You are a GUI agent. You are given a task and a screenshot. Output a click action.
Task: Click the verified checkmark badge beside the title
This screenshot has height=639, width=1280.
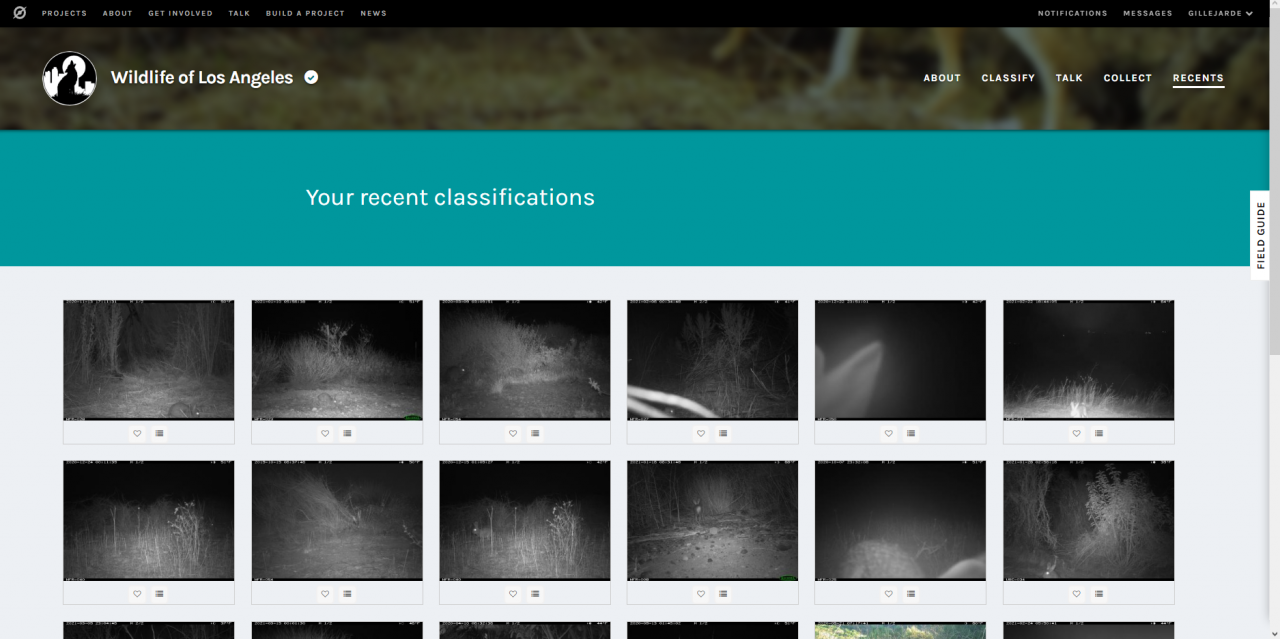[312, 77]
